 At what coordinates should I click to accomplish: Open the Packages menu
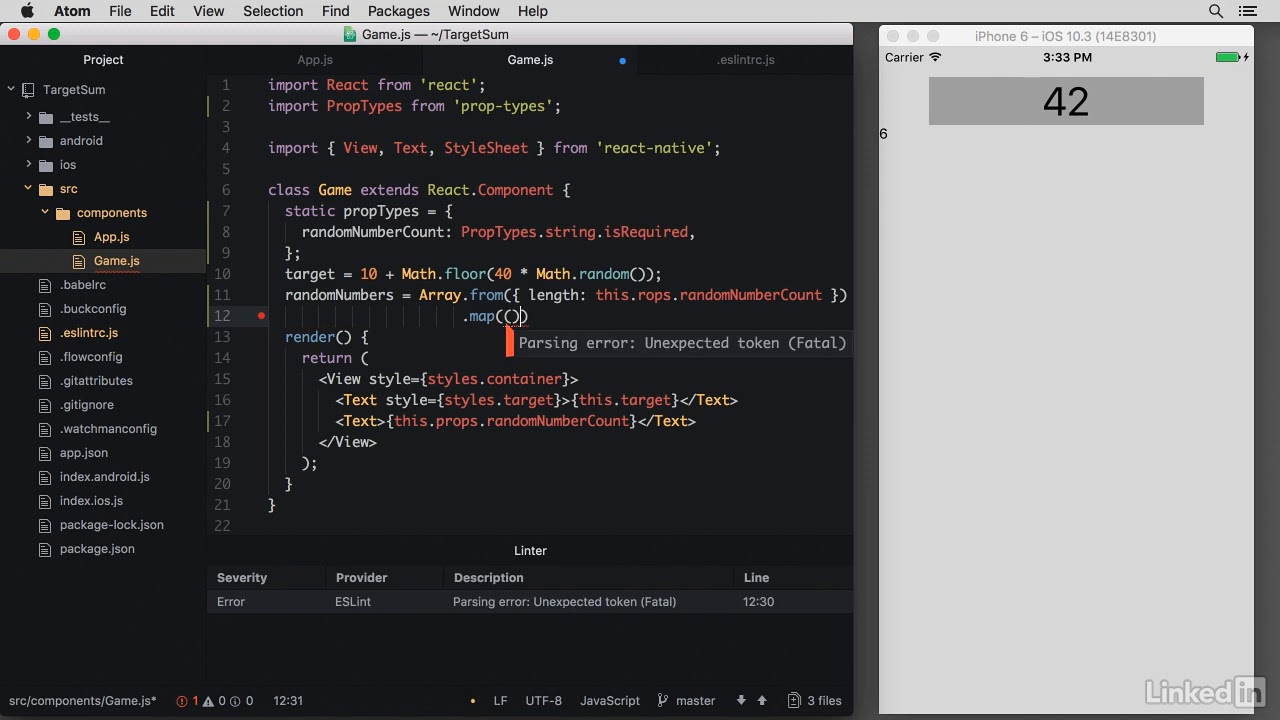click(398, 11)
